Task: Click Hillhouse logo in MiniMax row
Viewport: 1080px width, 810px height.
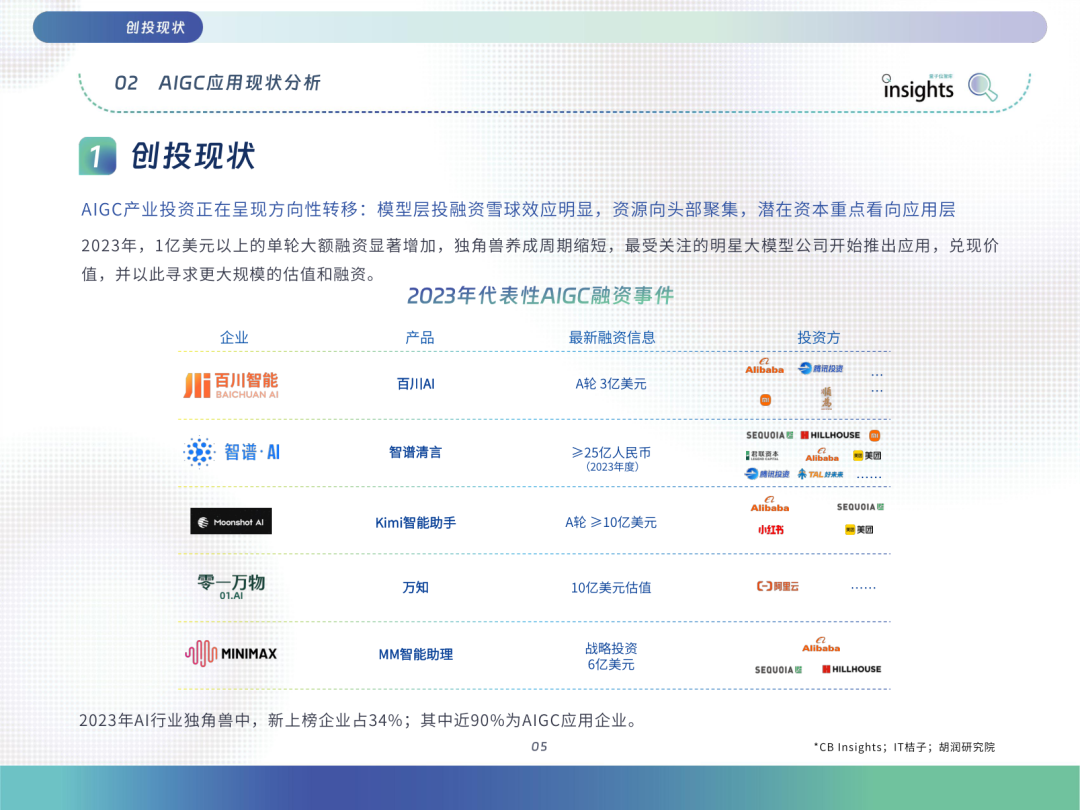Action: click(851, 669)
